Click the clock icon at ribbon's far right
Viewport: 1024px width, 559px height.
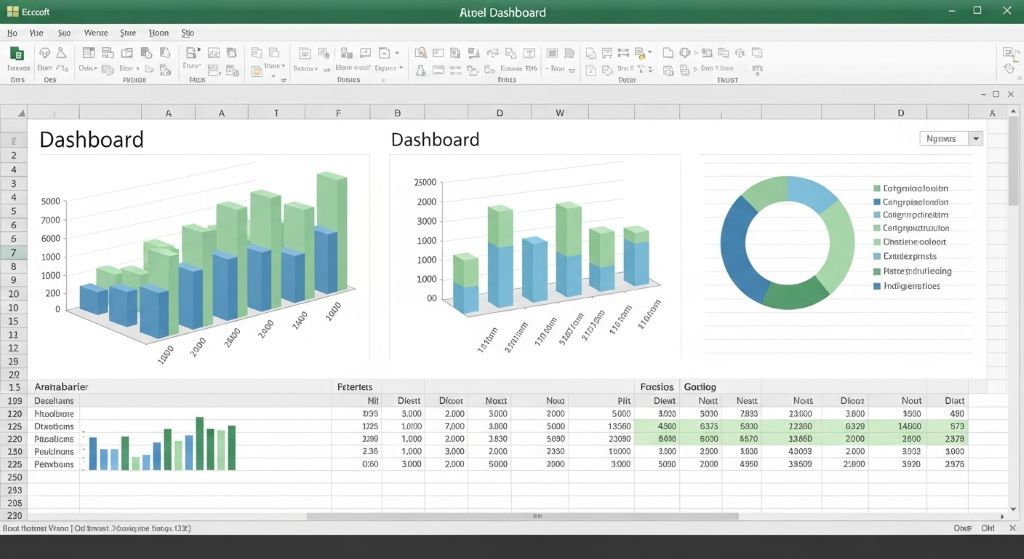coord(1009,69)
